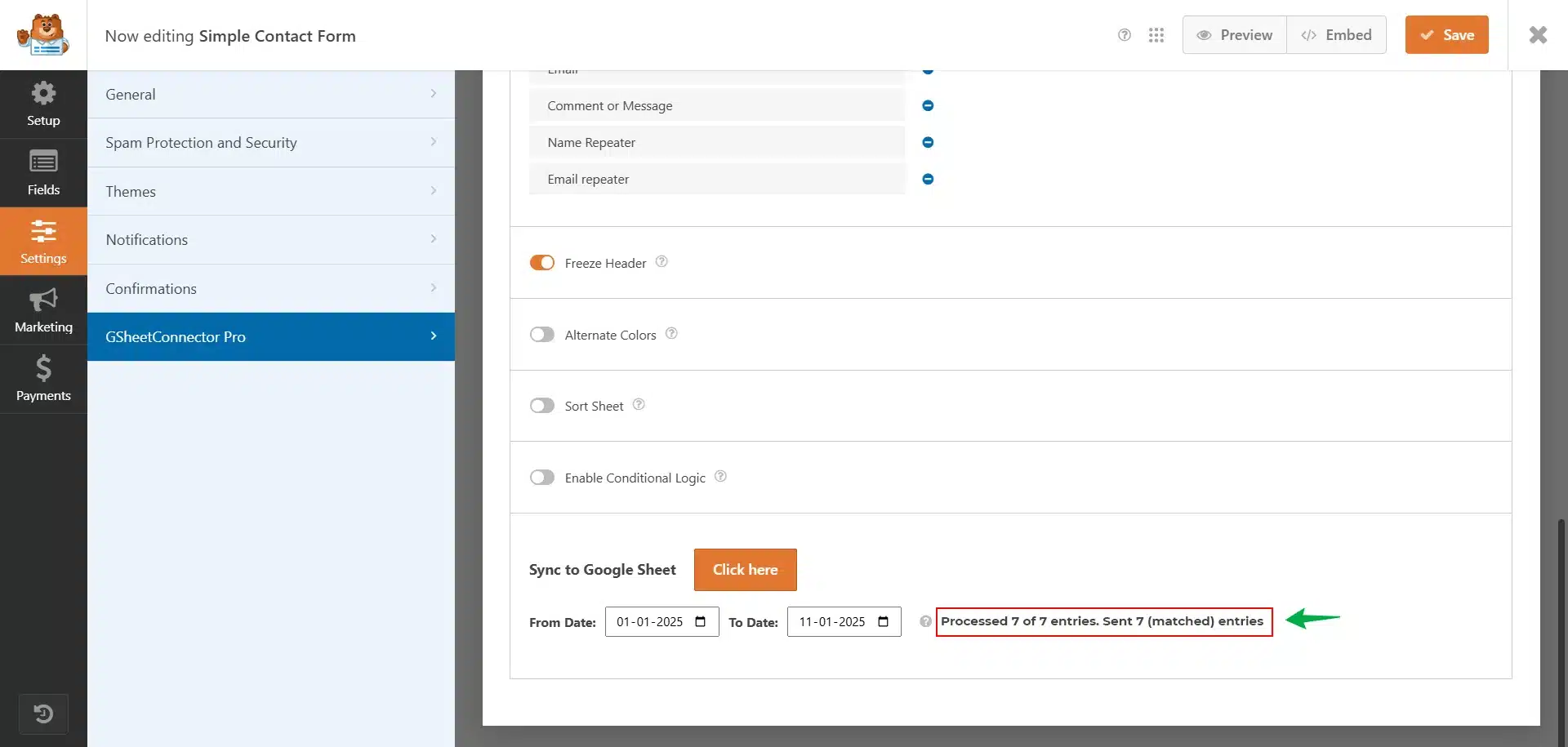Enable the Sort Sheet option
1568x747 pixels.
[542, 405]
